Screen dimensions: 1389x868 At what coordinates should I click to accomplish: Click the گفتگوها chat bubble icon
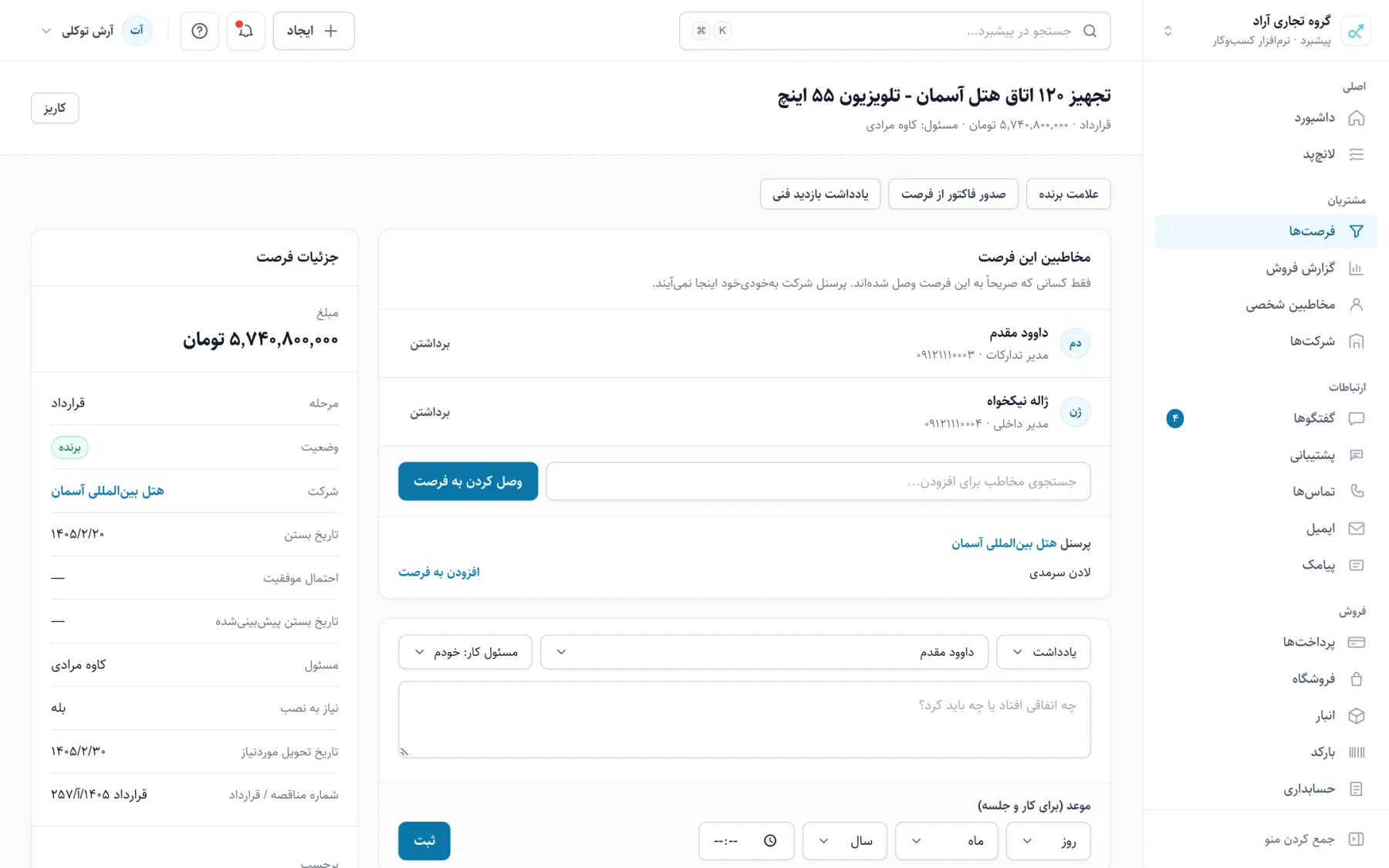pyautogui.click(x=1356, y=418)
